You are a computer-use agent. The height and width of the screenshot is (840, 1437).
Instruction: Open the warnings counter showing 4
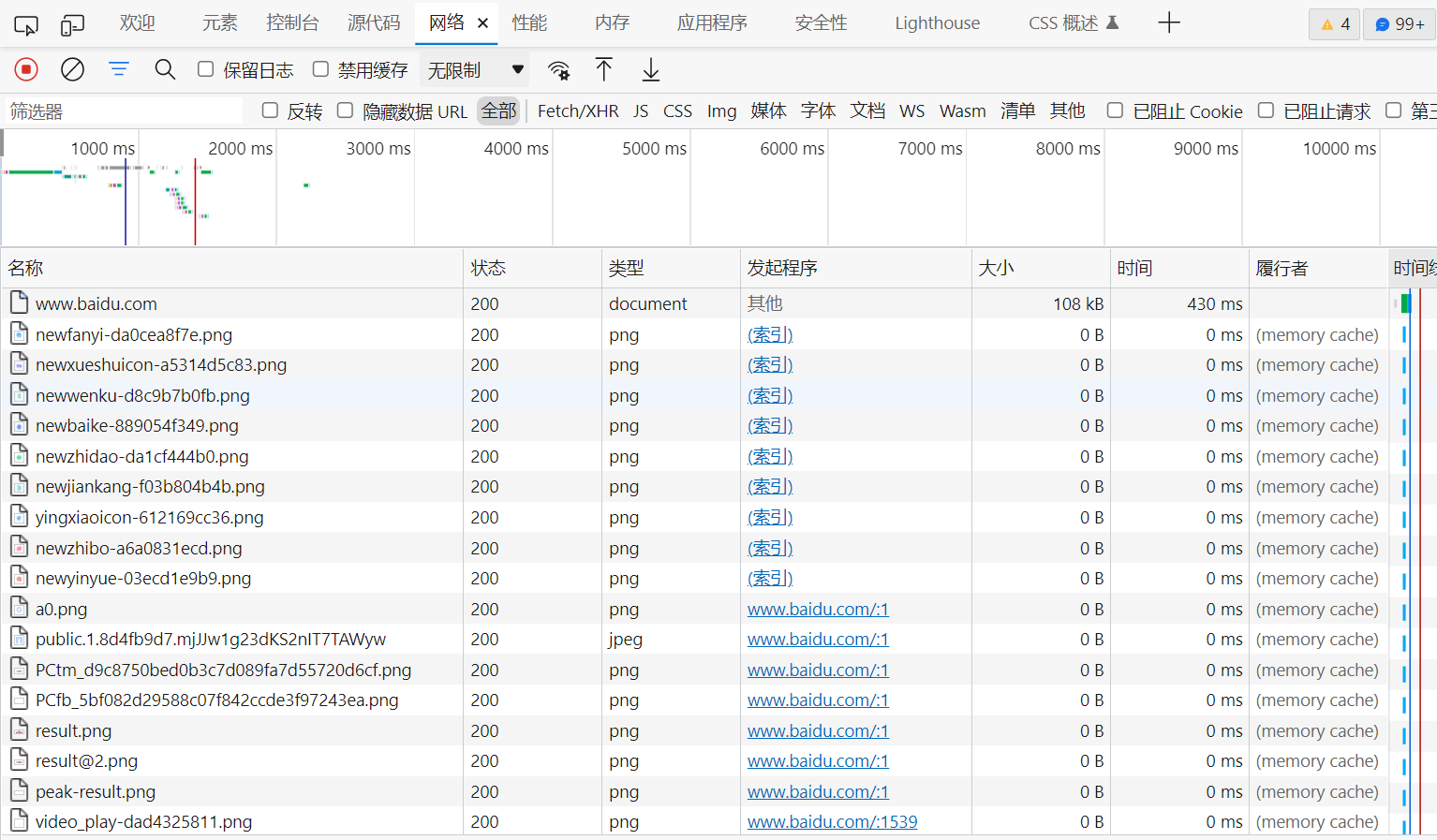point(1334,24)
